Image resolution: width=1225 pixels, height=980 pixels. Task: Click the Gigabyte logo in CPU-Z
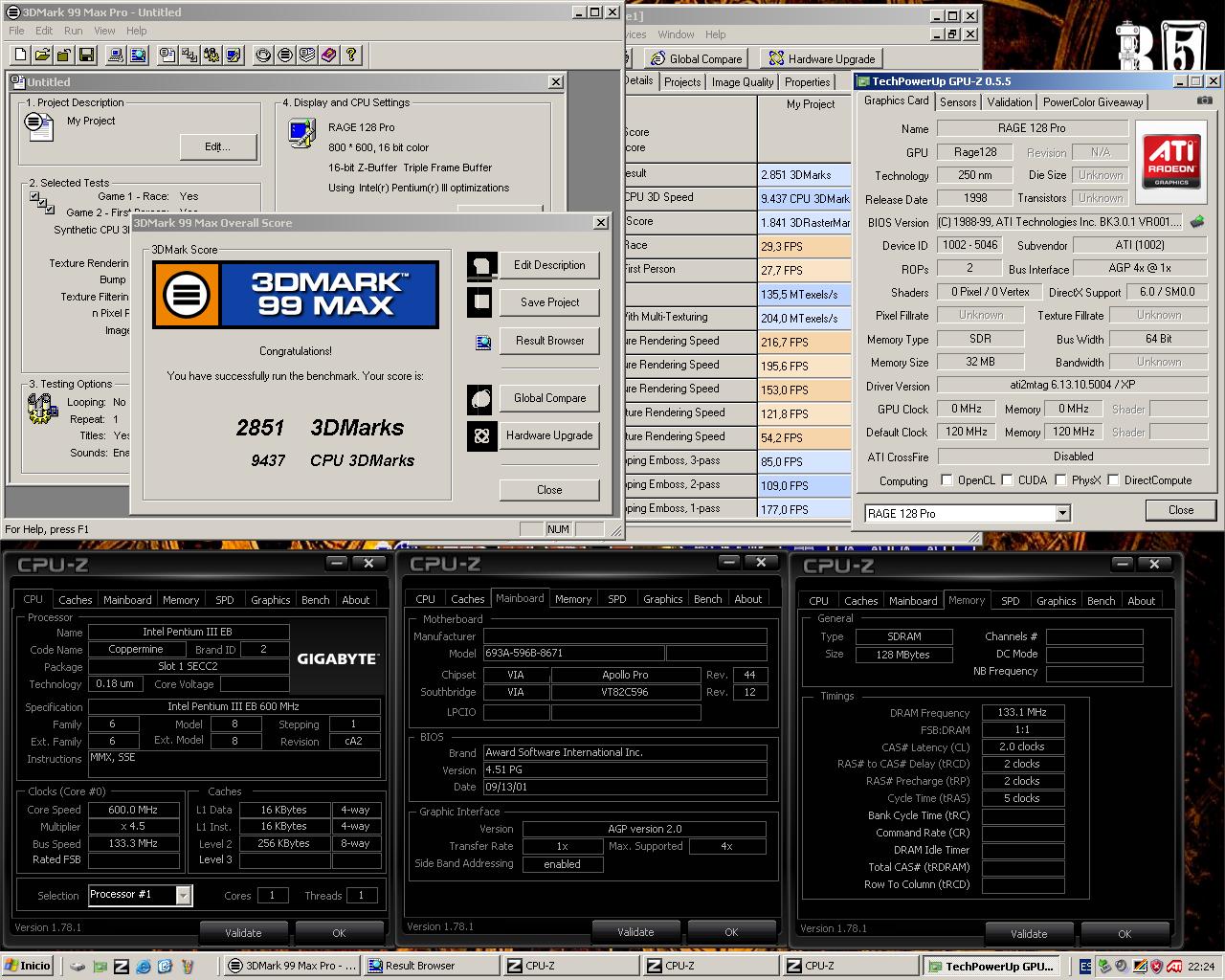337,658
